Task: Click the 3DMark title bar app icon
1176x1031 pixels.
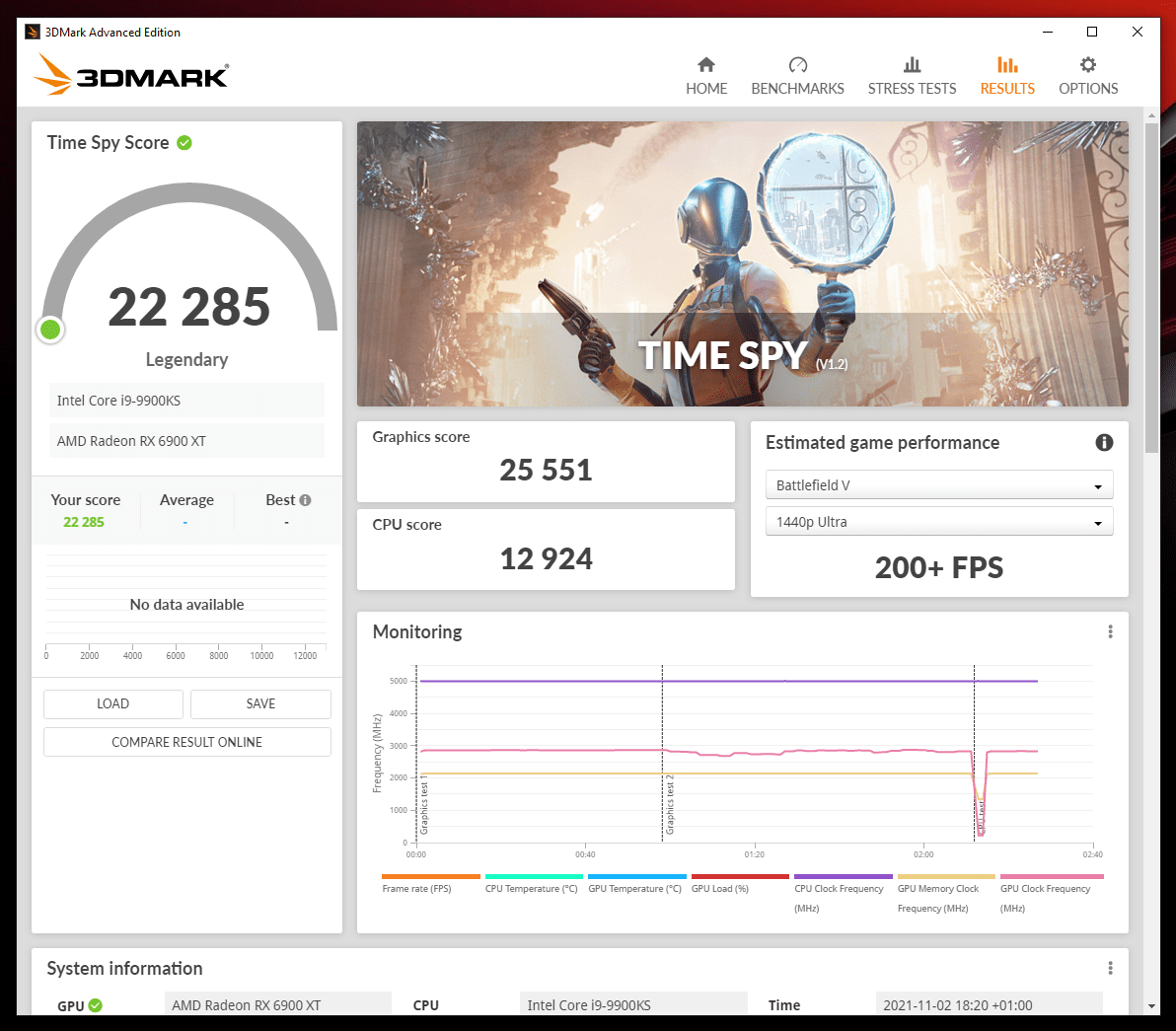Action: click(33, 32)
